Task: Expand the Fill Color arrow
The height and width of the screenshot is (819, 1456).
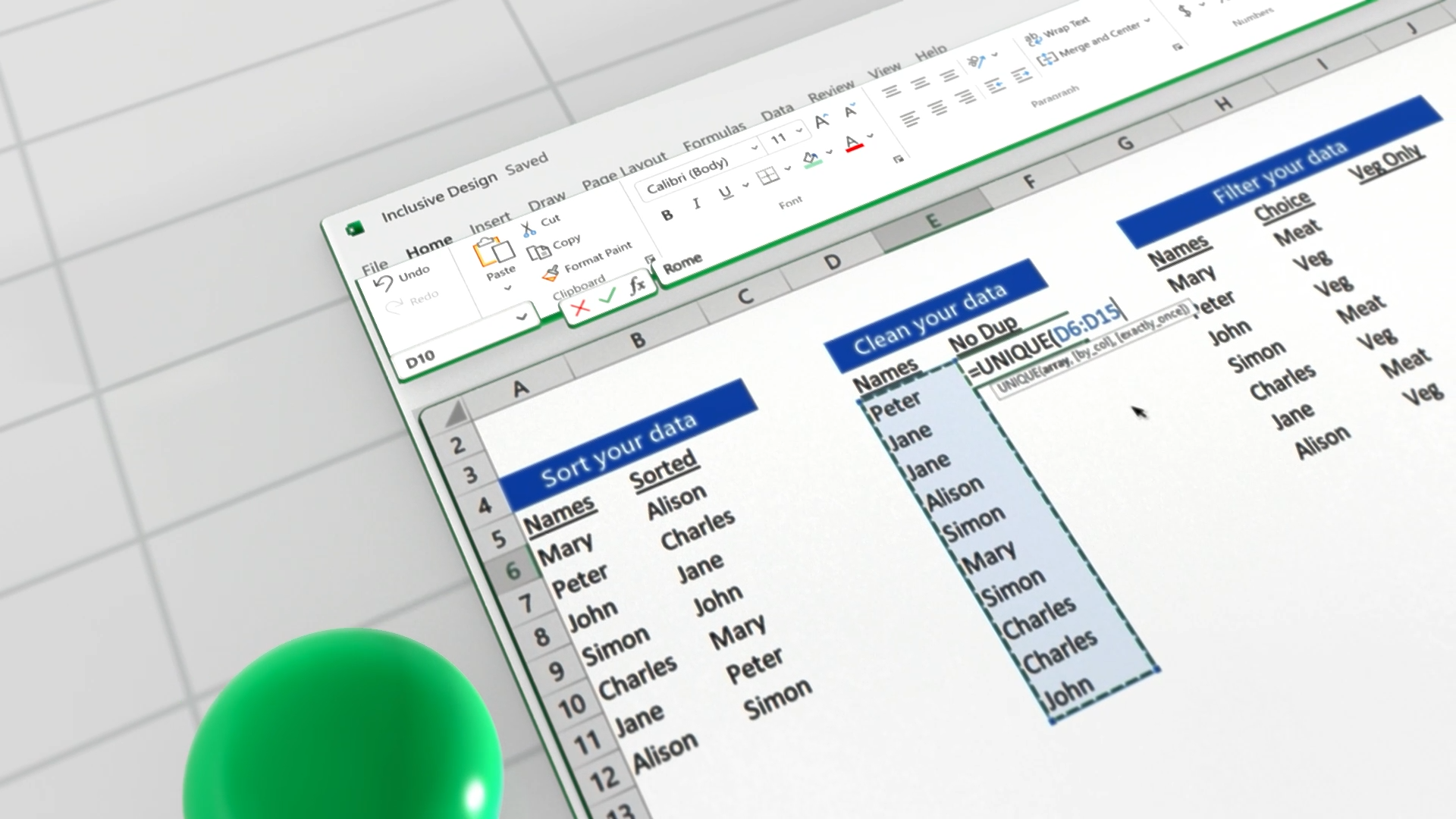Action: (830, 152)
